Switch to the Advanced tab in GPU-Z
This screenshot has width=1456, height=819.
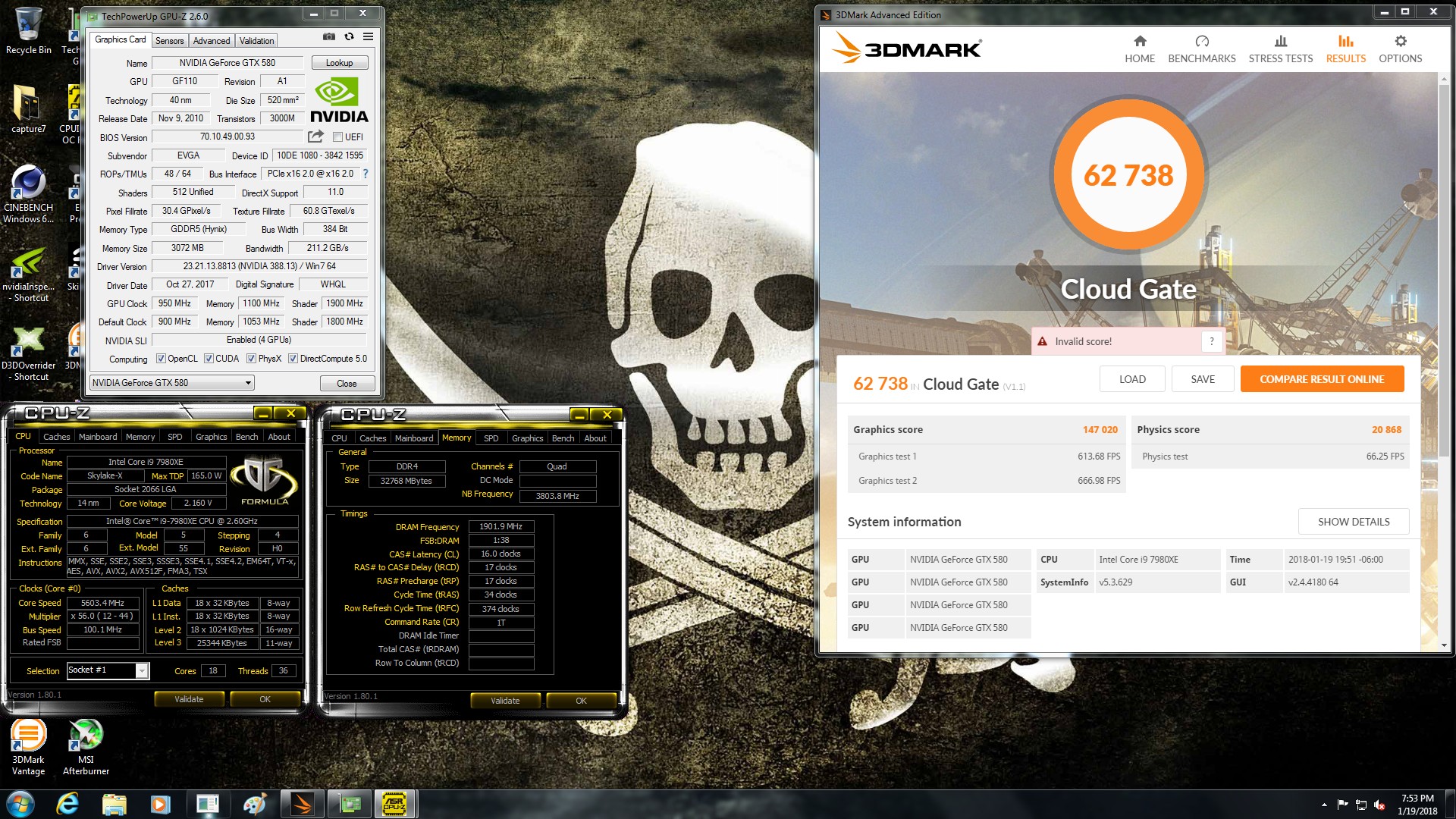(x=212, y=41)
